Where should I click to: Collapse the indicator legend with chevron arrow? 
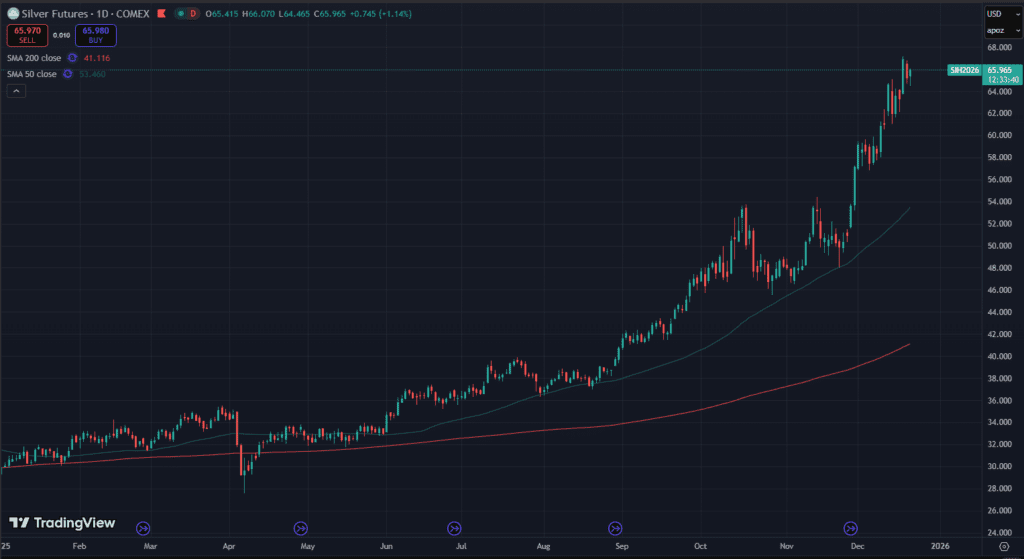(x=16, y=91)
